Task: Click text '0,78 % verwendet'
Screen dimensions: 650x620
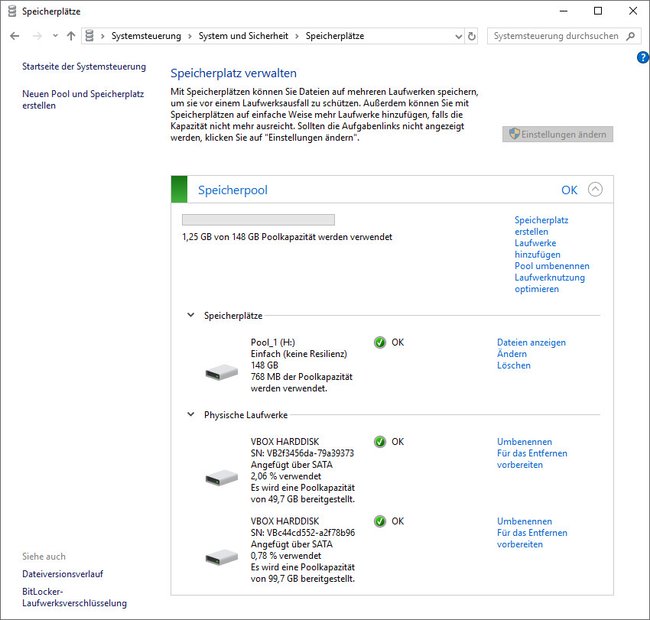Action: (x=286, y=556)
